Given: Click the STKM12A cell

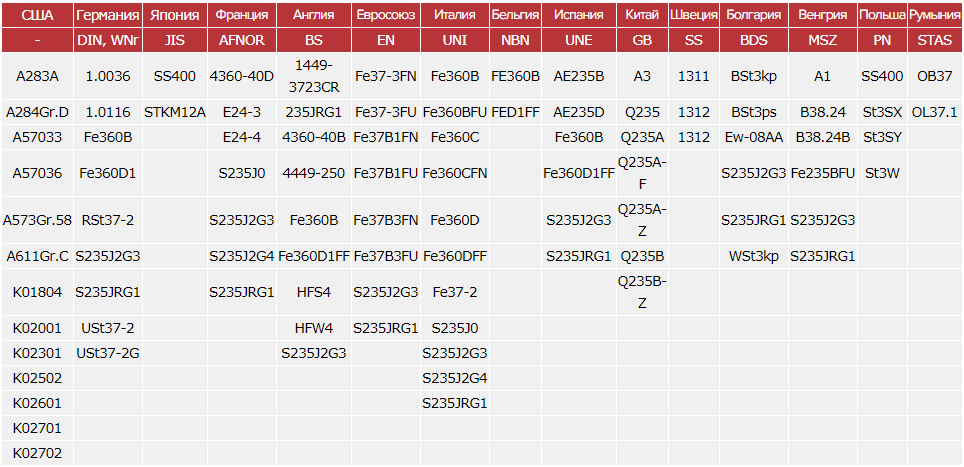Looking at the screenshot, I should point(174,112).
